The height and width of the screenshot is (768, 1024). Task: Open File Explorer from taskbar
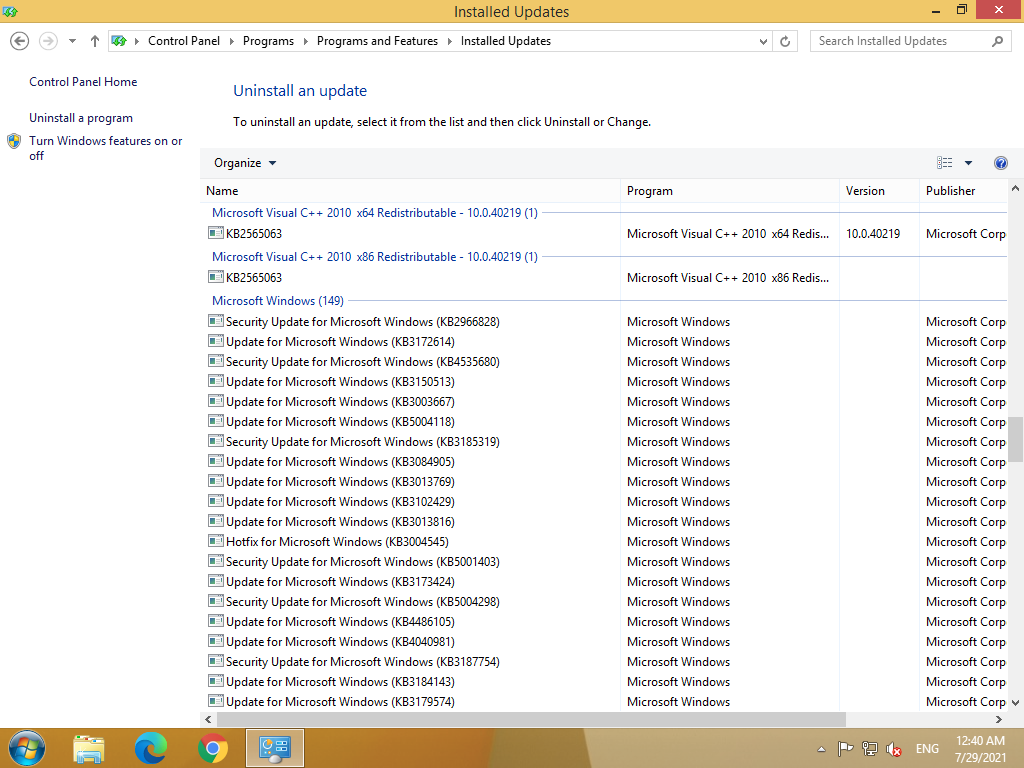(x=89, y=747)
